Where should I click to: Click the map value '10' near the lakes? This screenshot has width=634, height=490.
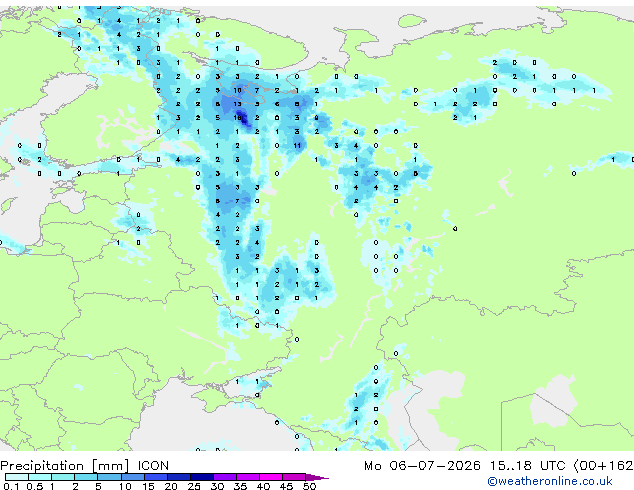click(237, 90)
